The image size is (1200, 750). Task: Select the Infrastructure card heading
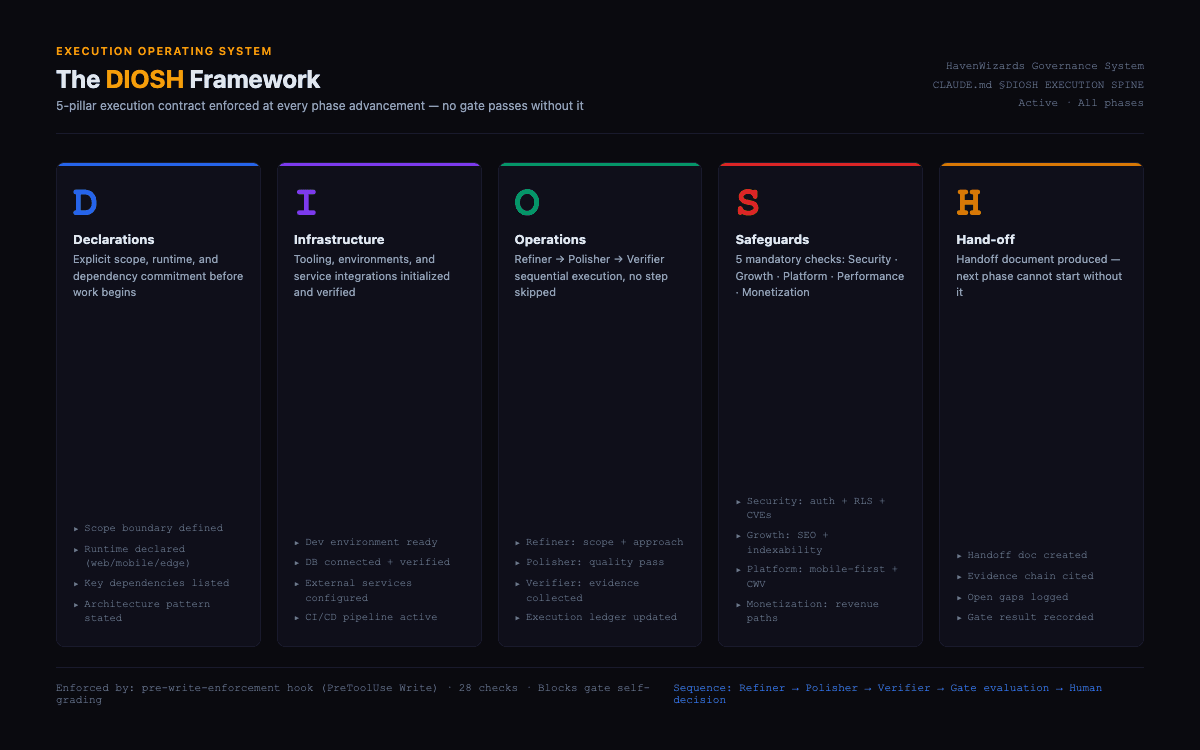[x=339, y=240]
